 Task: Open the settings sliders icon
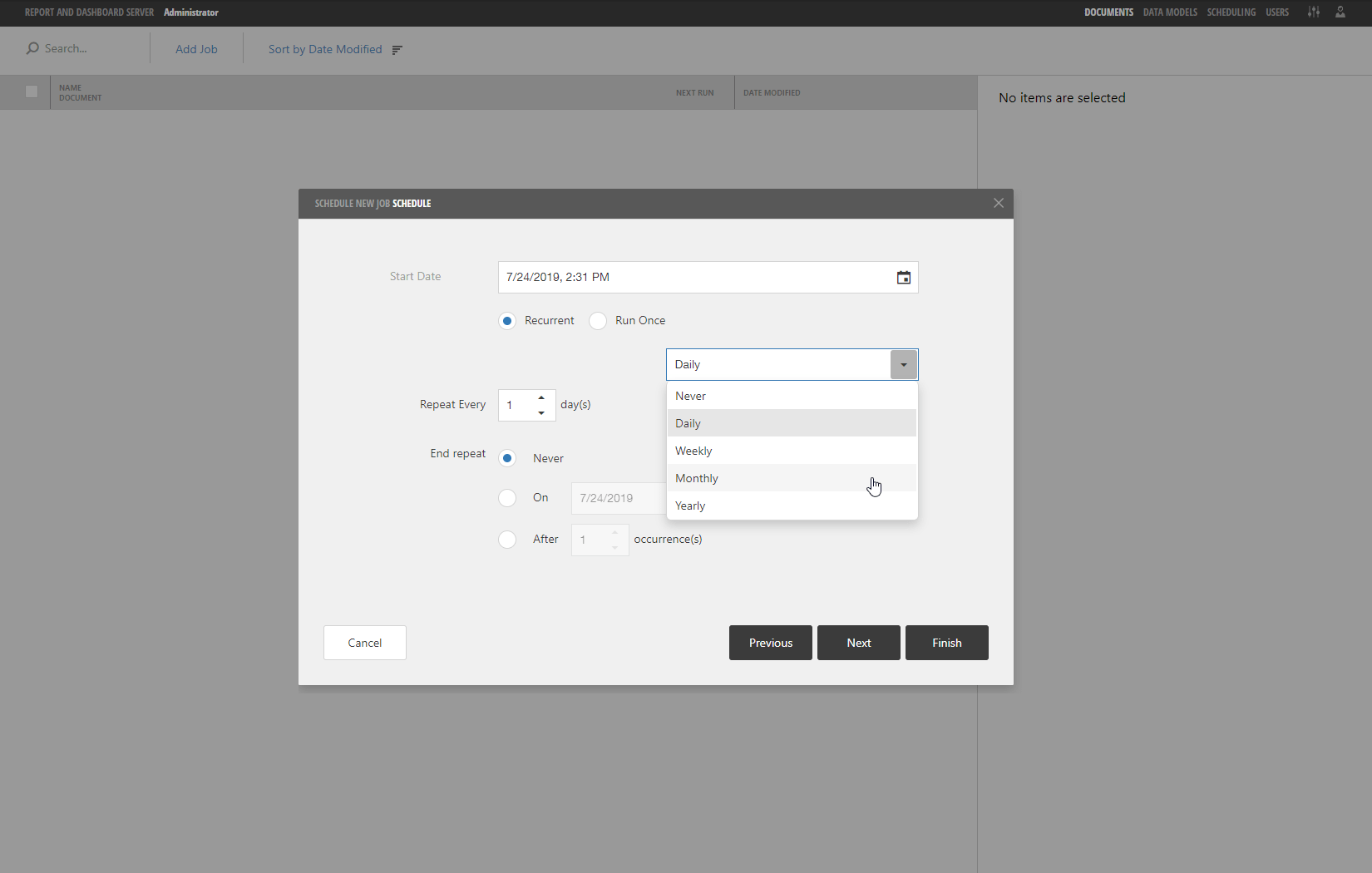pos(1313,12)
